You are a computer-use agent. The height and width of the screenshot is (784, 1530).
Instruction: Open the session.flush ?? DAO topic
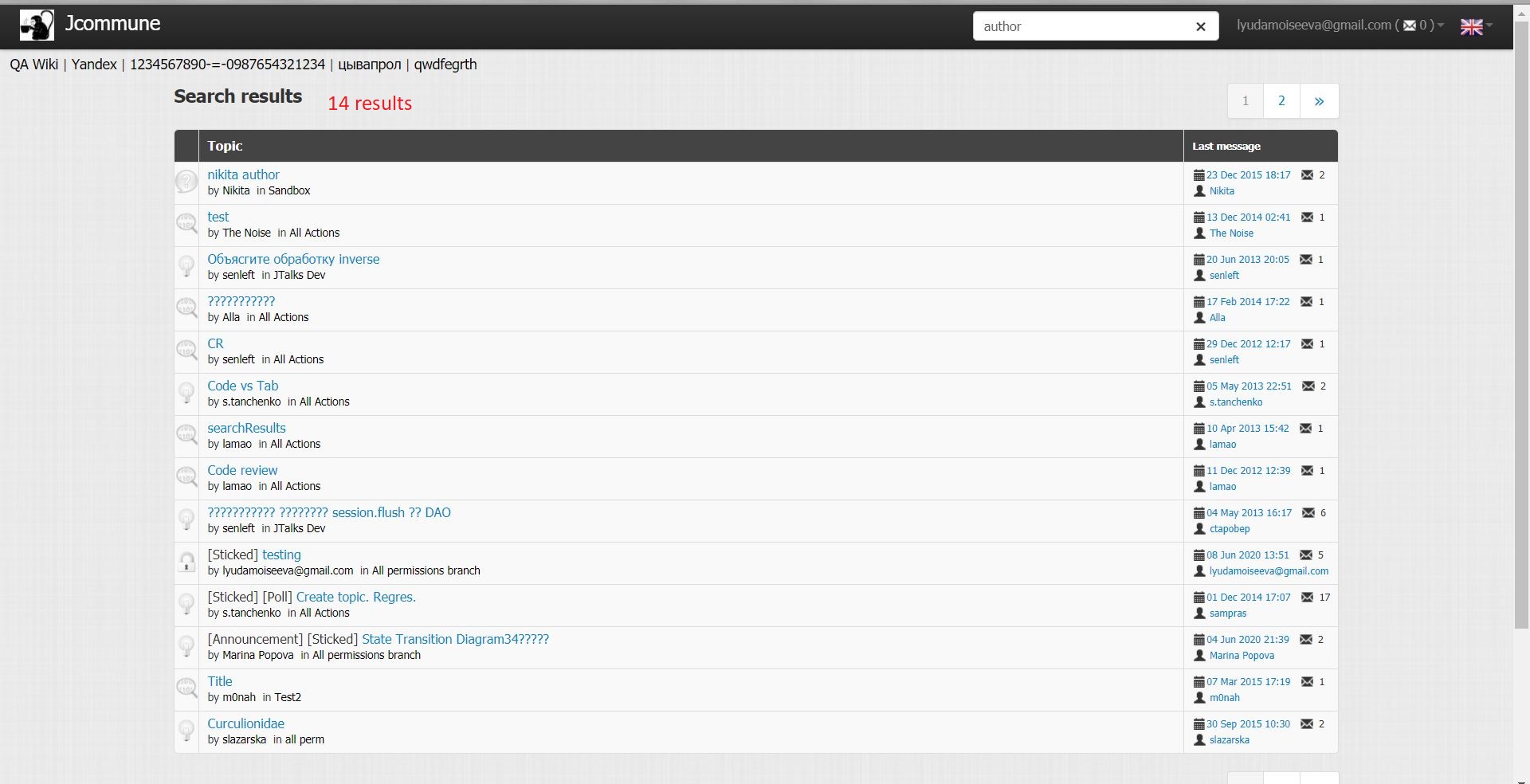coord(329,512)
